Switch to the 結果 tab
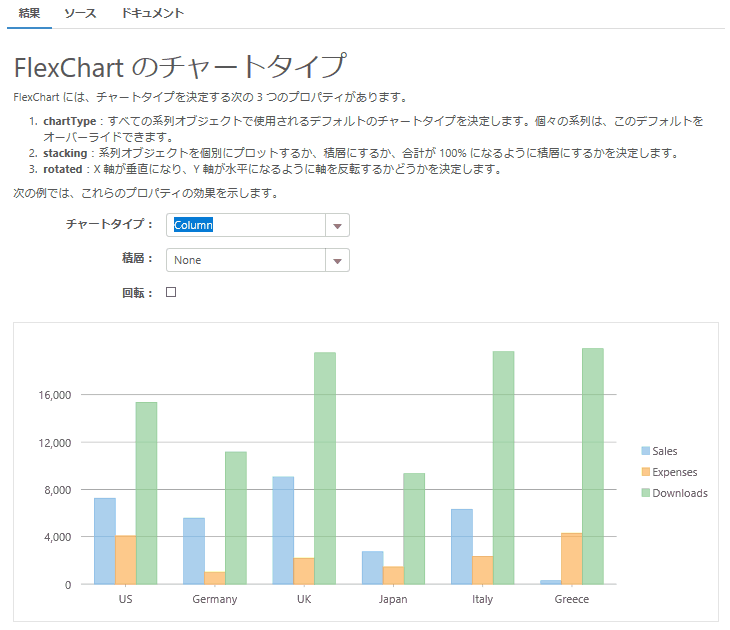This screenshot has height=630, width=730. (29, 13)
